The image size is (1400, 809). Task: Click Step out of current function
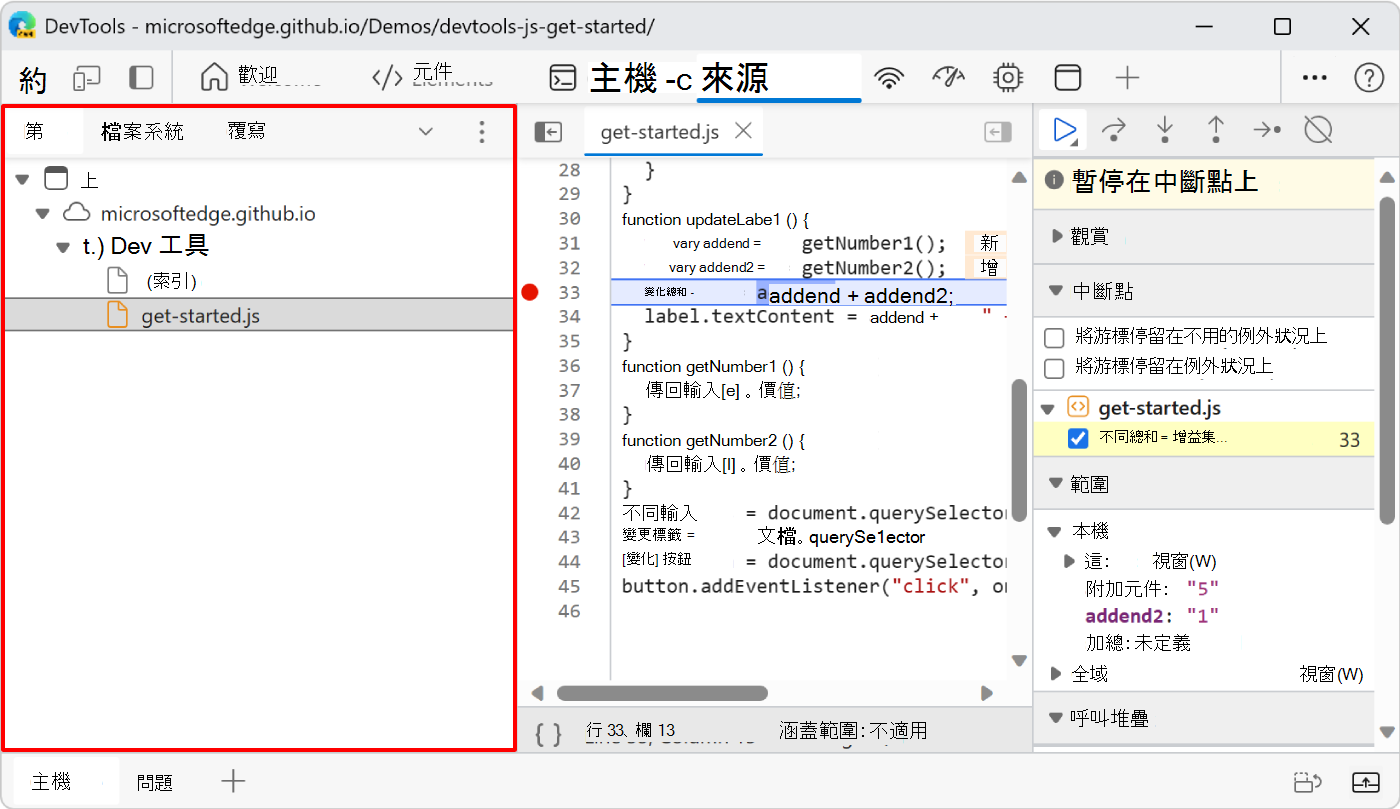point(1216,129)
